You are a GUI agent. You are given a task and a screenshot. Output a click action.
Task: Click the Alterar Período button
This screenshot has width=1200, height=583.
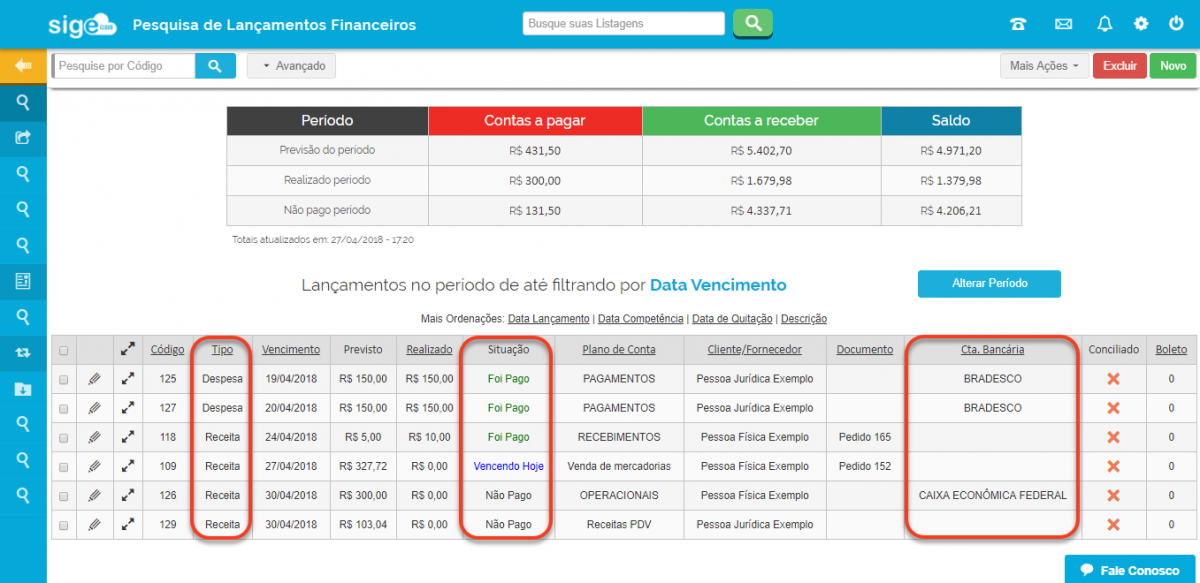point(989,283)
